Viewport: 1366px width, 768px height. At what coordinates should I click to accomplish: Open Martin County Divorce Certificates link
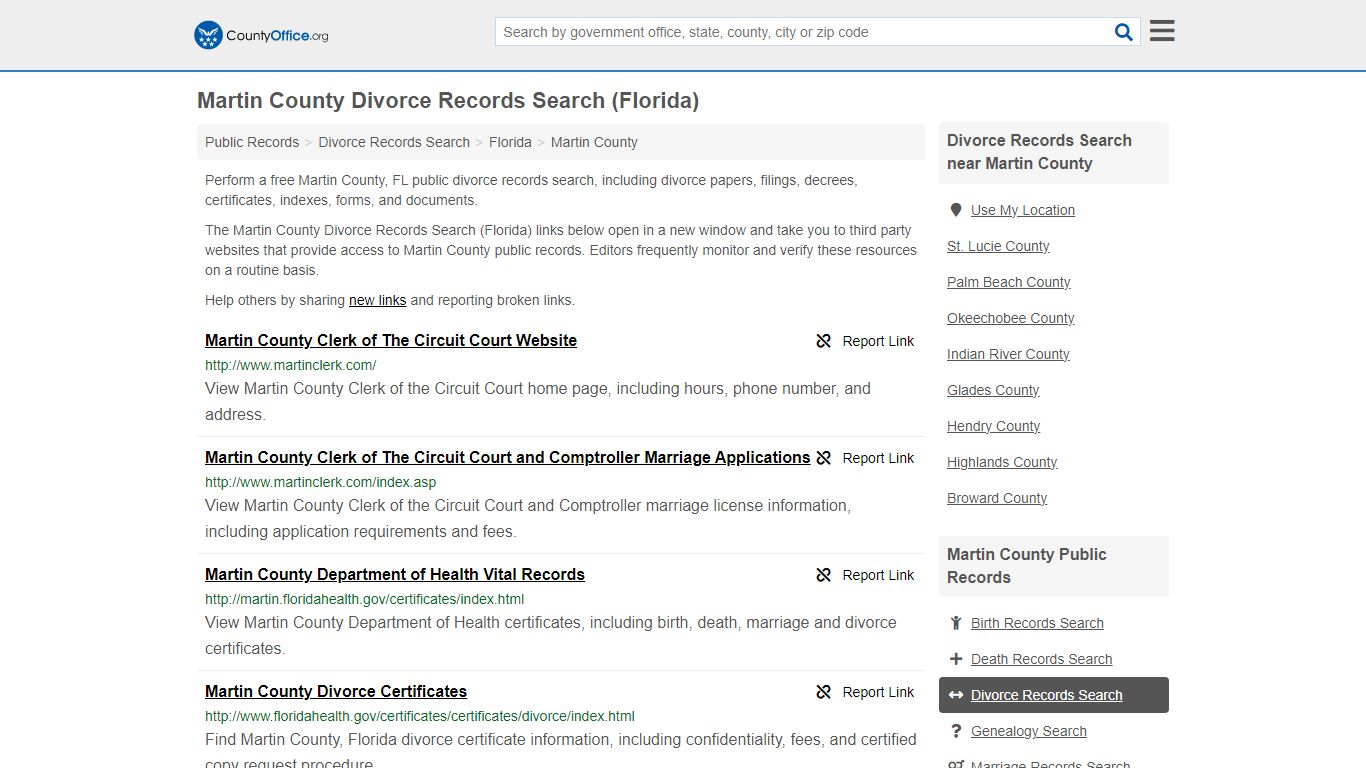click(x=336, y=691)
